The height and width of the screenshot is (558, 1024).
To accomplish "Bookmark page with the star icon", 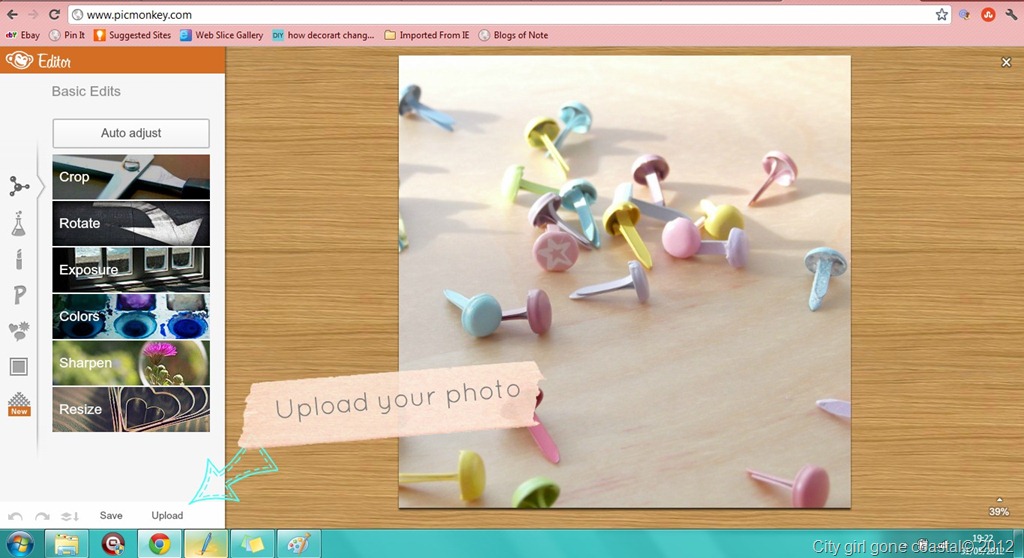I will click(x=941, y=14).
